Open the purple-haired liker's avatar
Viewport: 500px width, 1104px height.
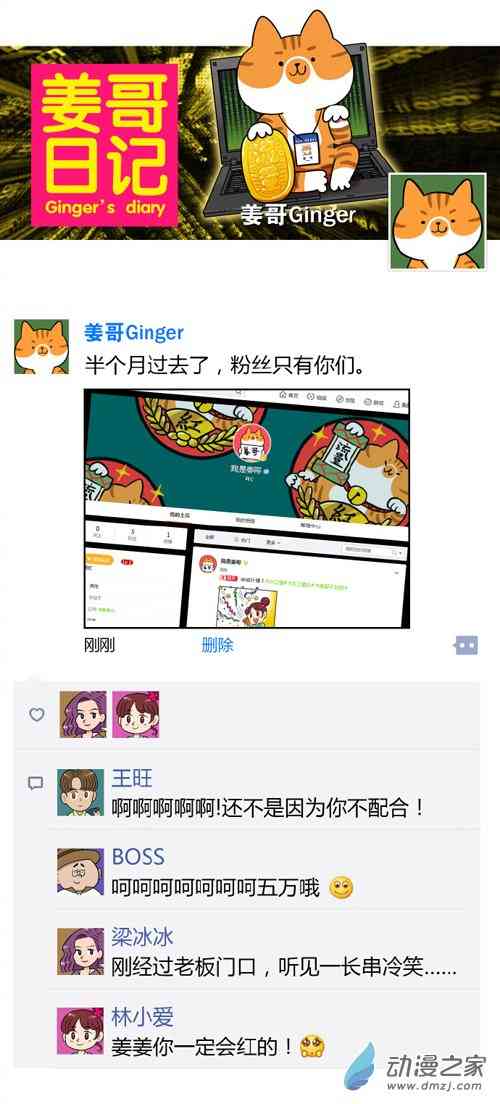click(x=83, y=715)
